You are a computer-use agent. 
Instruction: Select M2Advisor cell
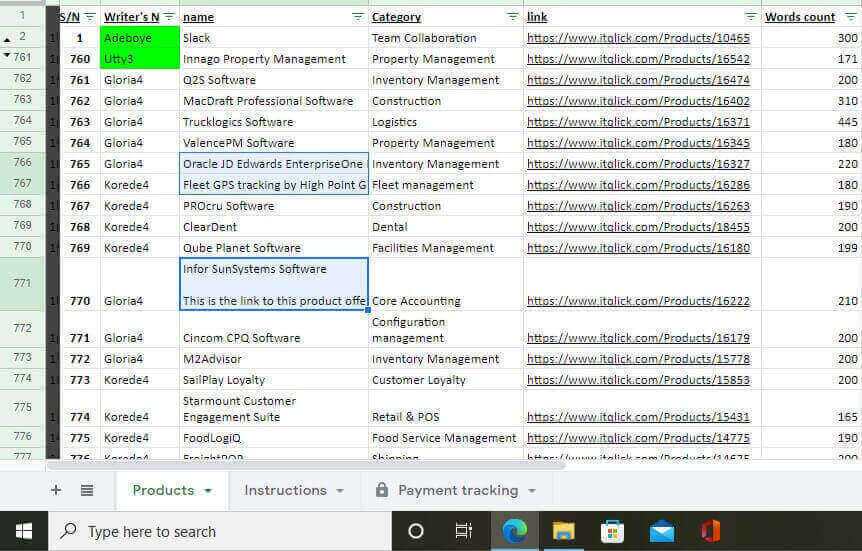pyautogui.click(x=274, y=359)
